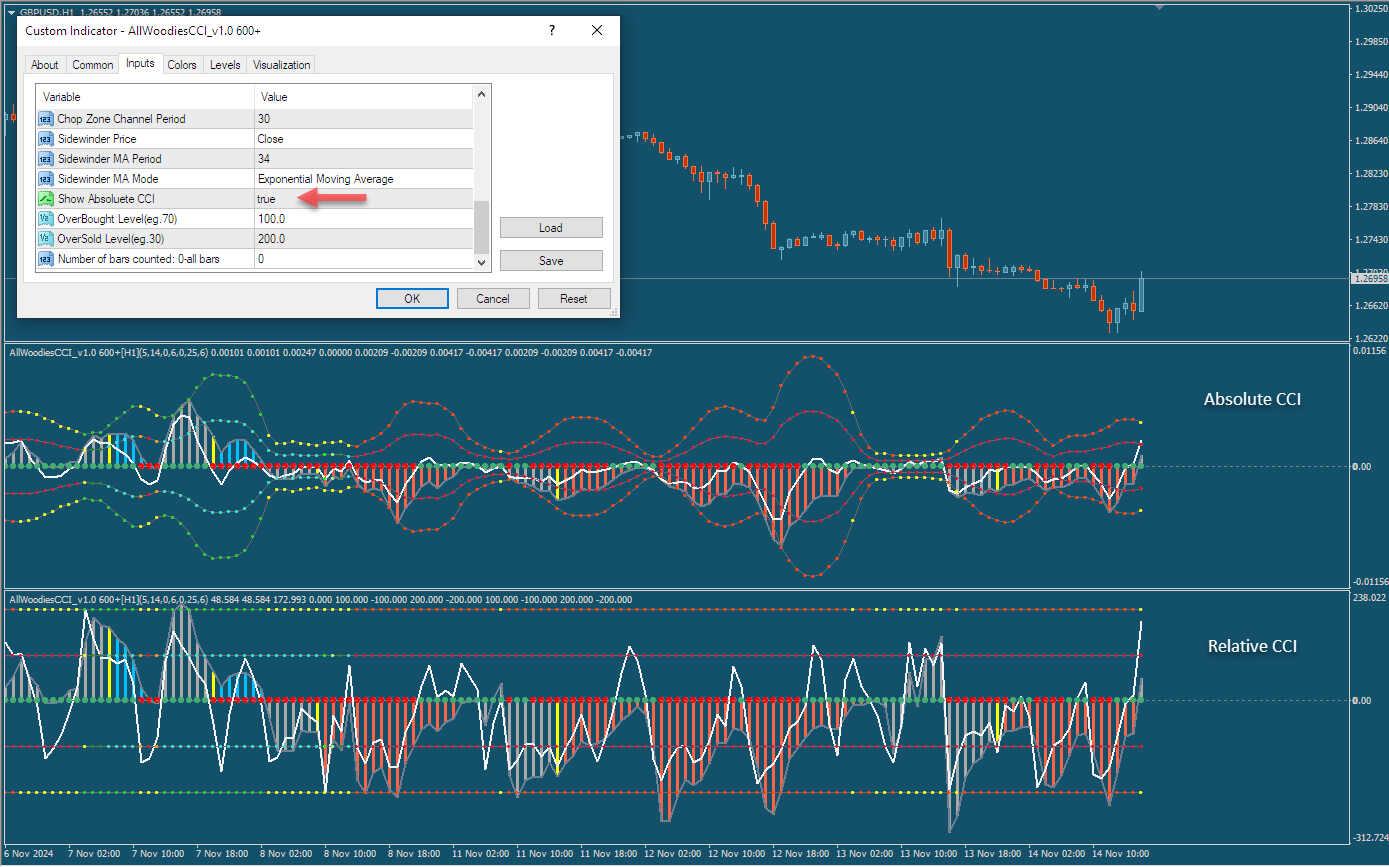The width and height of the screenshot is (1389, 867).
Task: Click the help question mark in dialog title bar
Action: coord(551,31)
